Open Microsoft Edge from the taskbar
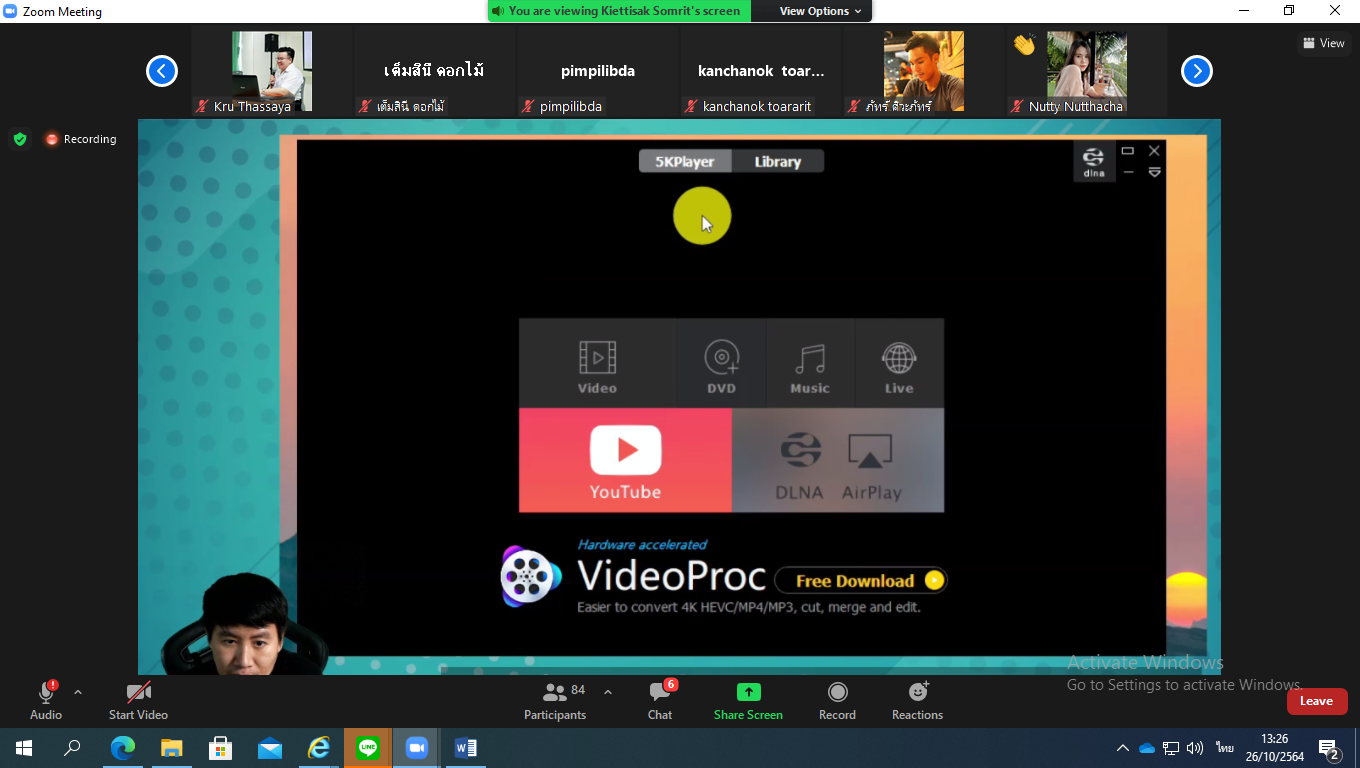Screen dimensions: 1360x768 (x=122, y=747)
